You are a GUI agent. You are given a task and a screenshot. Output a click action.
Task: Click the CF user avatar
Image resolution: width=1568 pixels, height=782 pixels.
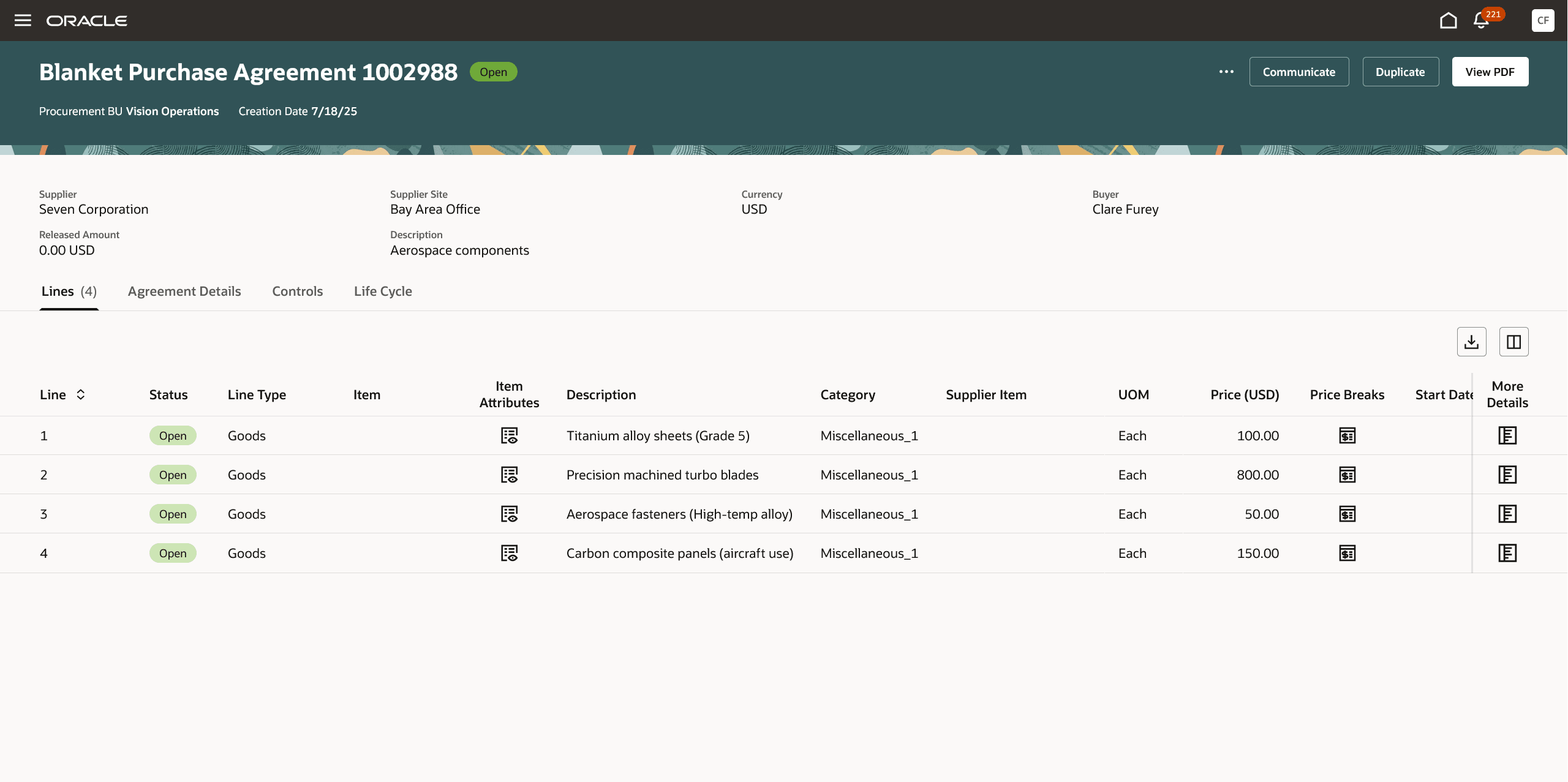coord(1542,20)
